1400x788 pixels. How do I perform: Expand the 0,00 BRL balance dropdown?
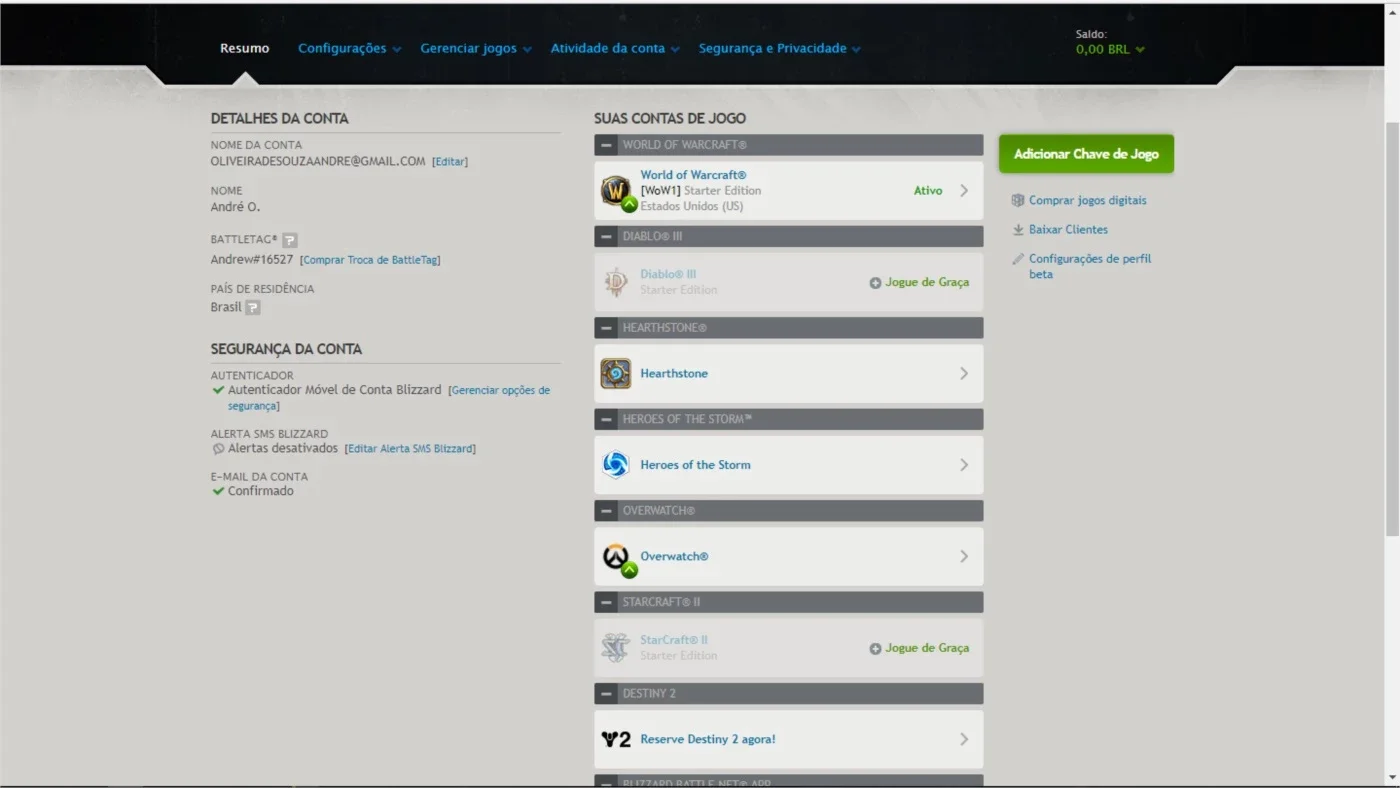[1110, 49]
